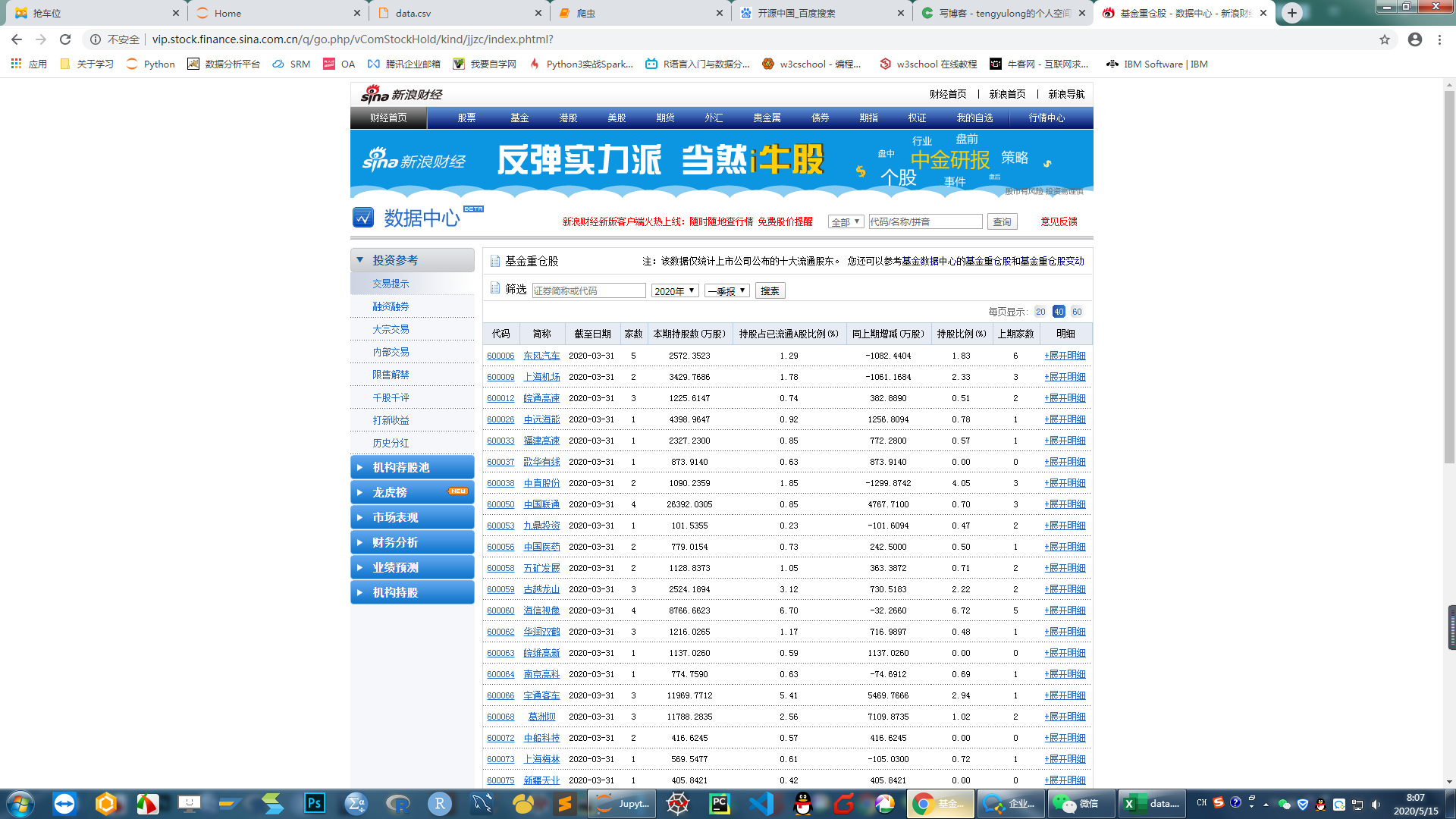
Task: Select 行情中心 in the navigation bar
Action: 1046,118
